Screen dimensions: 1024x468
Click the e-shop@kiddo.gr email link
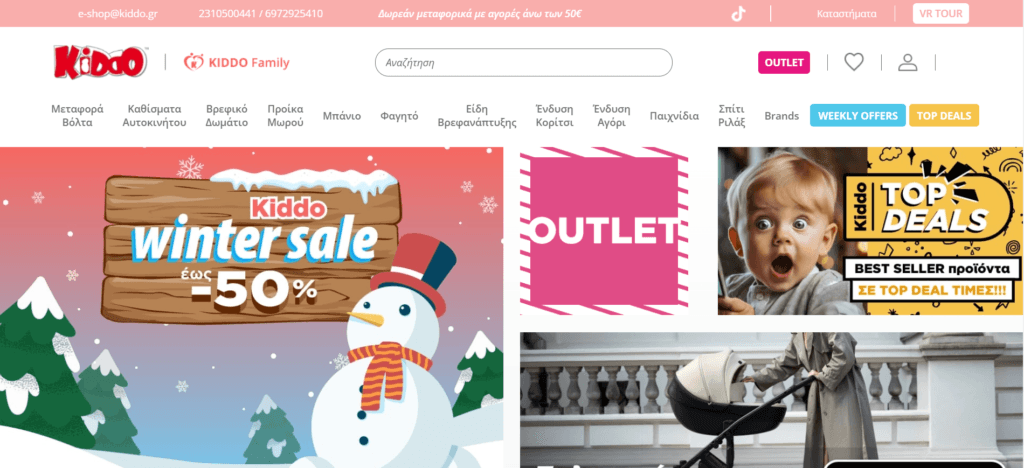pos(118,14)
